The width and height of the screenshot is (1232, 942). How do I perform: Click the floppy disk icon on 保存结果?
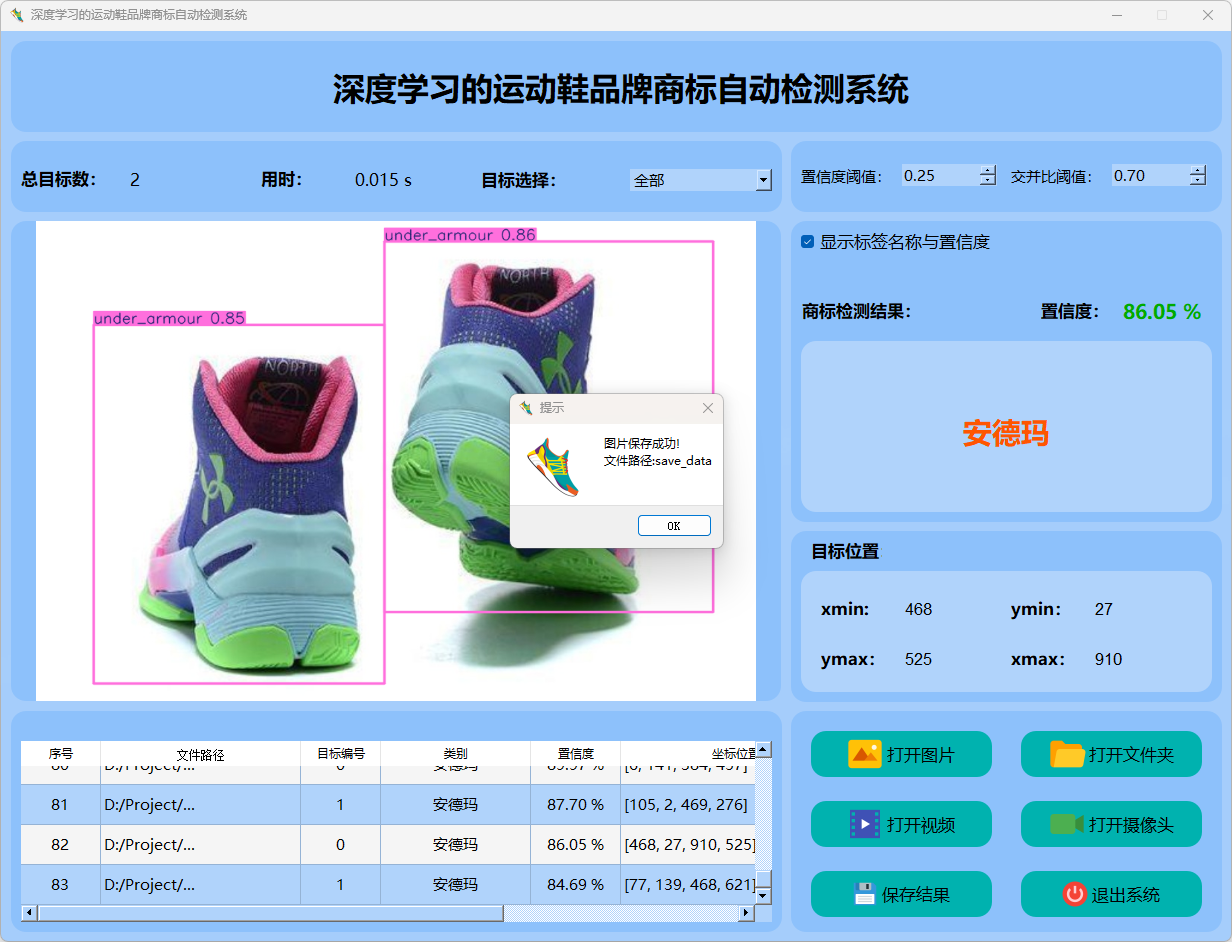[865, 894]
